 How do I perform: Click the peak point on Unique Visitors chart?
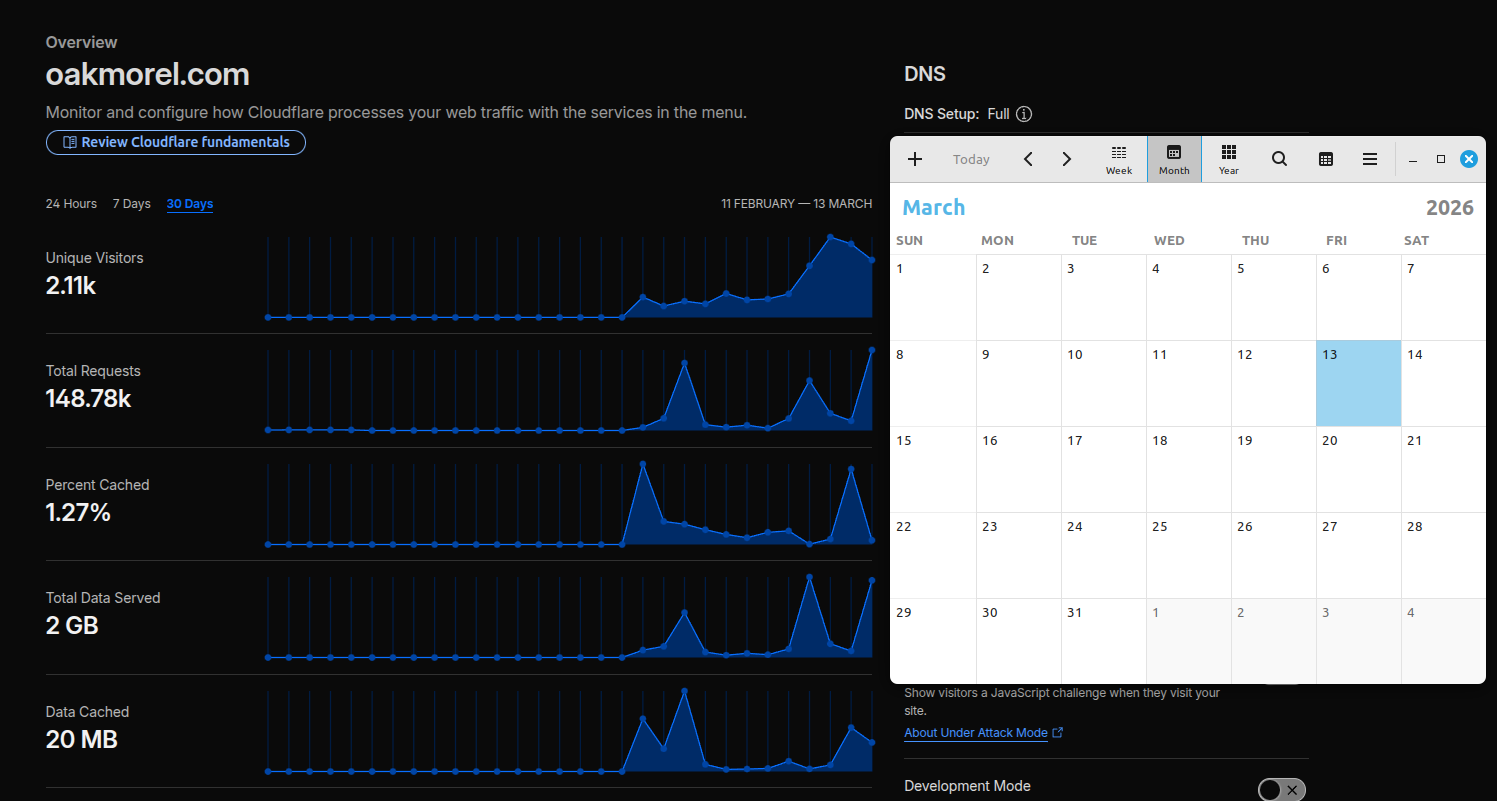click(x=830, y=237)
